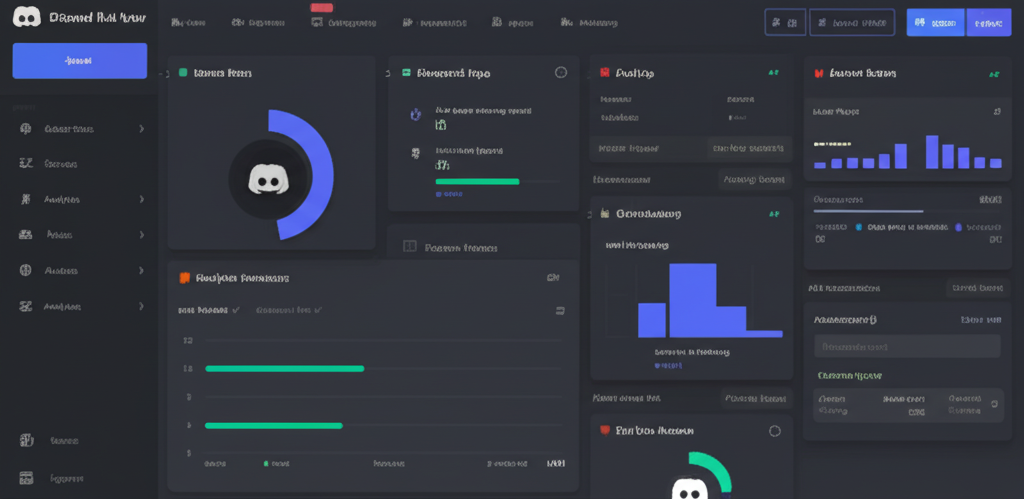
Task: Click the Discord avatar inside the blue donut chart
Action: (x=268, y=178)
